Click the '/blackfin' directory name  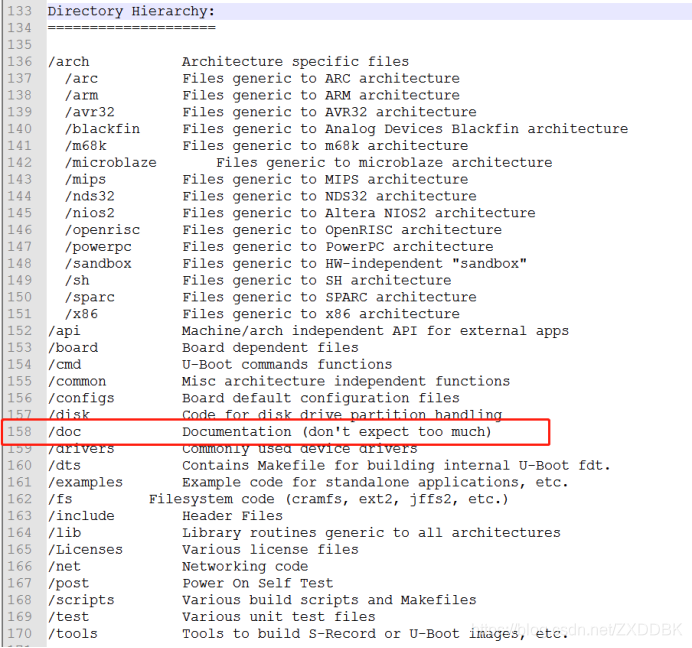(102, 128)
